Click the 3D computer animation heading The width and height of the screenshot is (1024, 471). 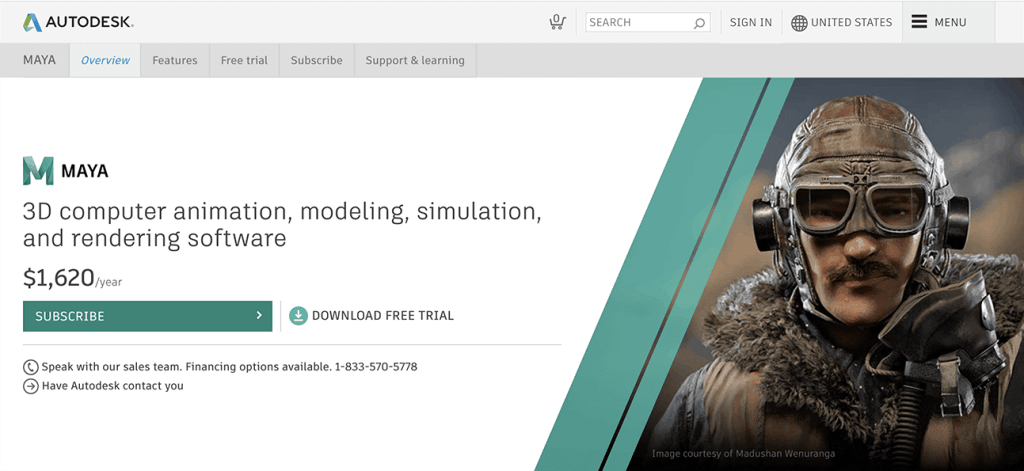[282, 224]
